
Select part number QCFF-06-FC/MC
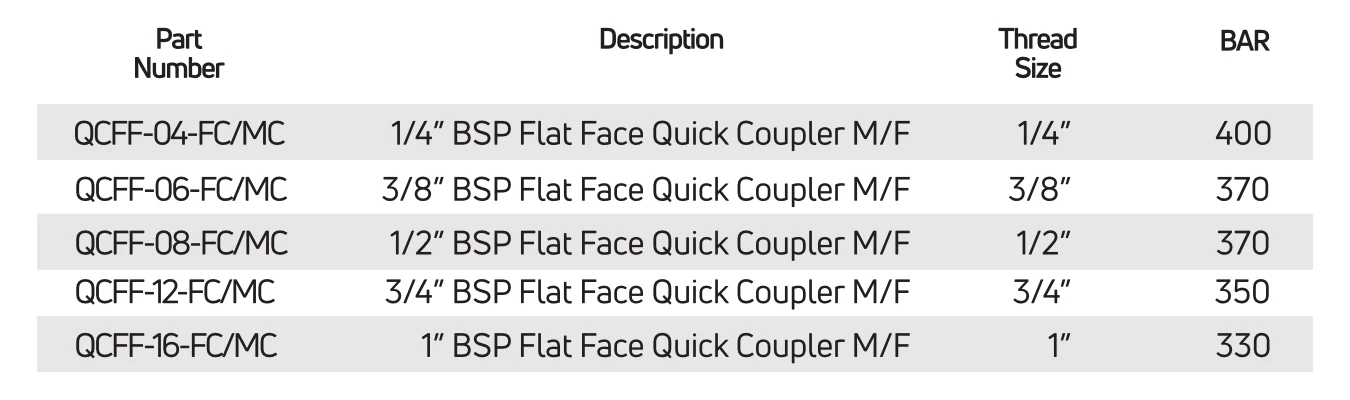click(180, 188)
